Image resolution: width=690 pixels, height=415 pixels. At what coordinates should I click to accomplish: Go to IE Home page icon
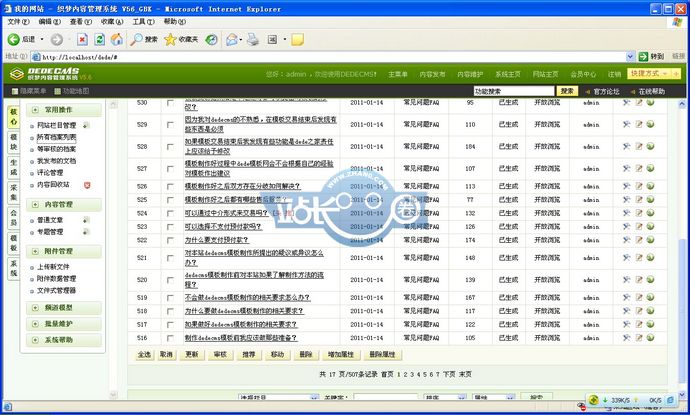[117, 40]
